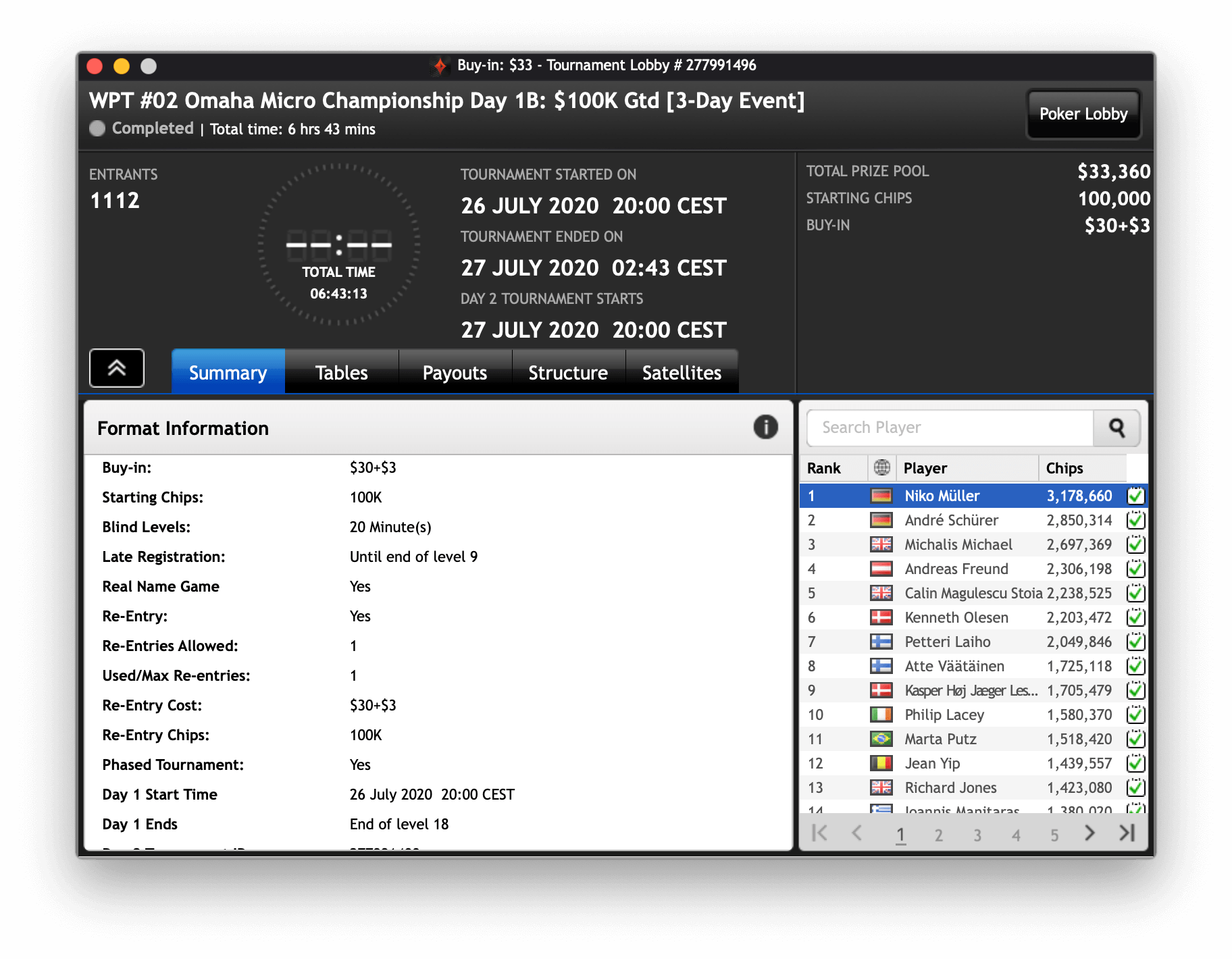1232x959 pixels.
Task: Jump to the first players page arrow
Action: (x=819, y=833)
